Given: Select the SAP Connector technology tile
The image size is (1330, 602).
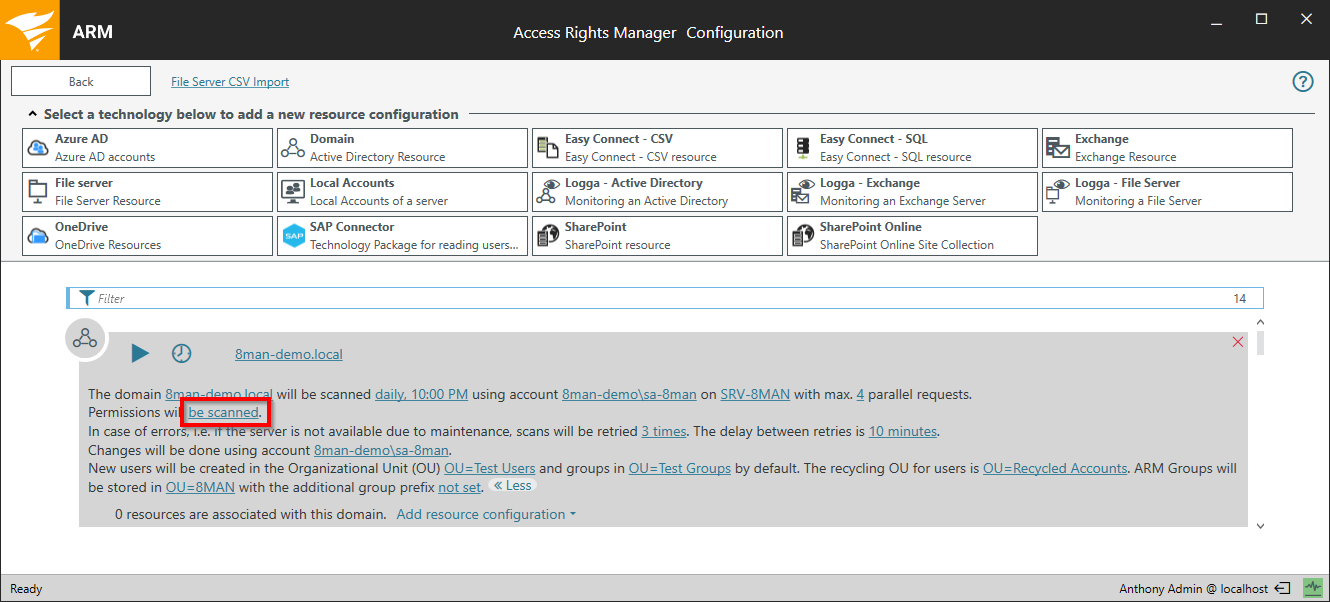Looking at the screenshot, I should [402, 236].
